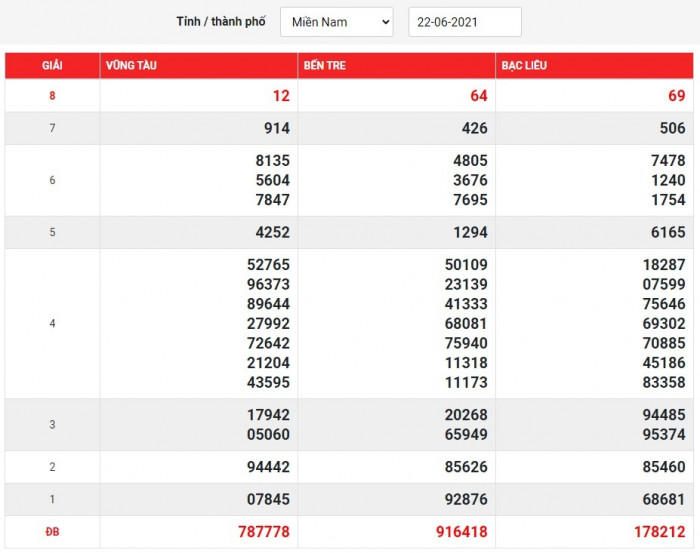The height and width of the screenshot is (553, 700).
Task: Click the date field showing 22-06-2021
Action: 465,22
